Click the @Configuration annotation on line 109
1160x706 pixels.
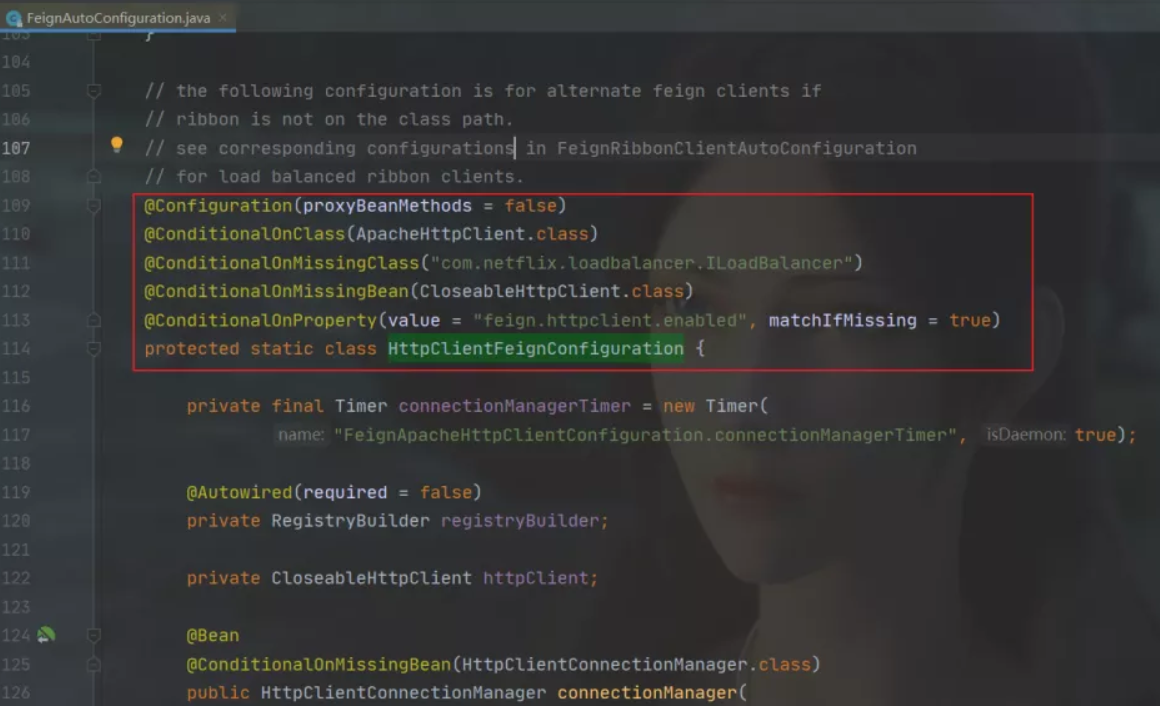click(218, 206)
